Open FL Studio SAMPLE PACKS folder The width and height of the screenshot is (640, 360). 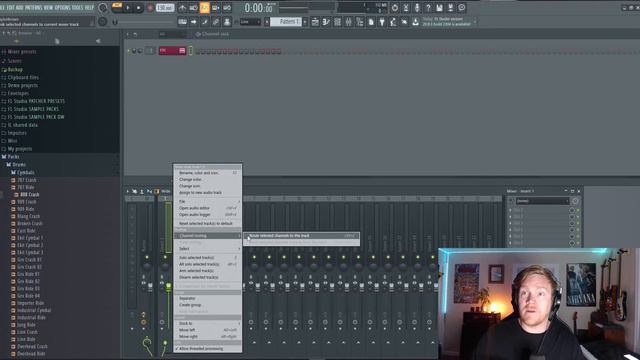tap(33, 109)
